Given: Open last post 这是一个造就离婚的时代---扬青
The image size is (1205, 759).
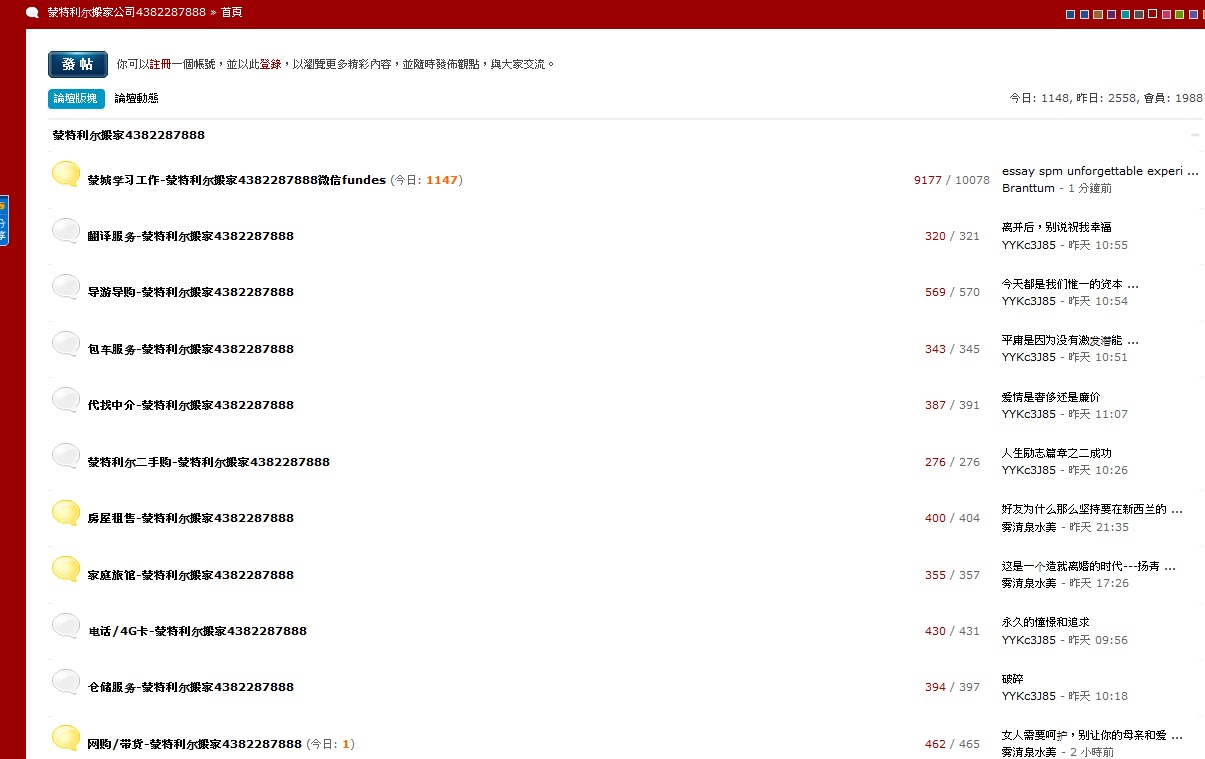Looking at the screenshot, I should [x=1088, y=566].
